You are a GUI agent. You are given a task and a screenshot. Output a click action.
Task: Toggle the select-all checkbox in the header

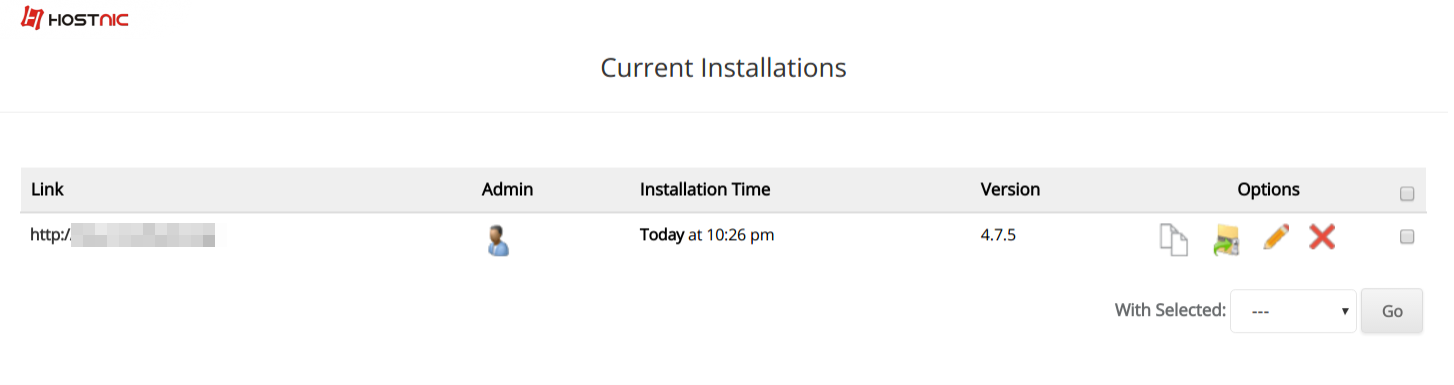coord(1407,194)
